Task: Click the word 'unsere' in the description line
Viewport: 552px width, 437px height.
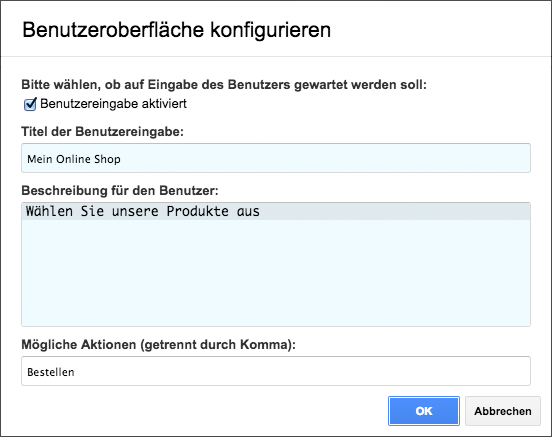Action: pos(135,211)
